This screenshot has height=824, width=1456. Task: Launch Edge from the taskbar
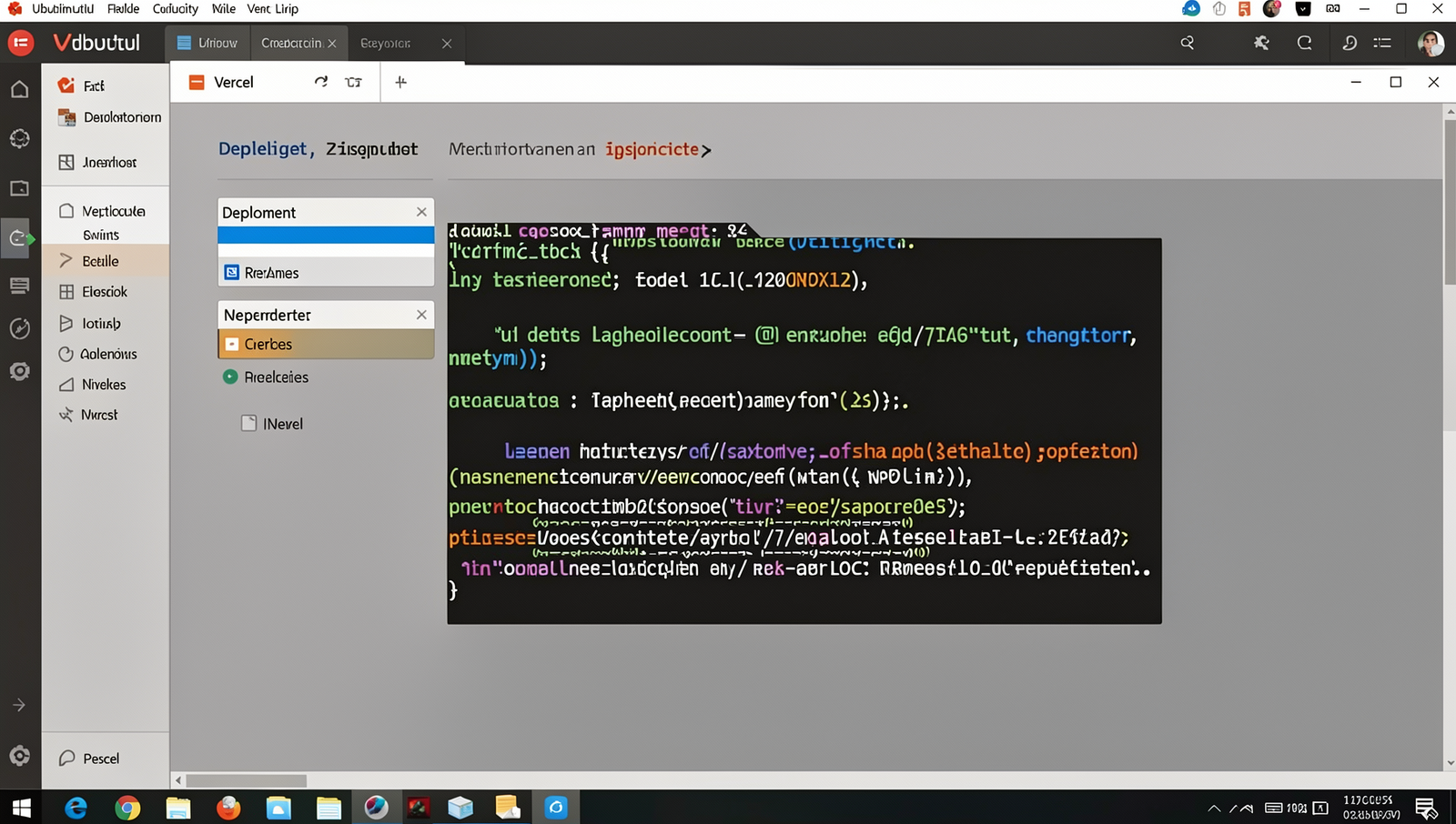(76, 807)
